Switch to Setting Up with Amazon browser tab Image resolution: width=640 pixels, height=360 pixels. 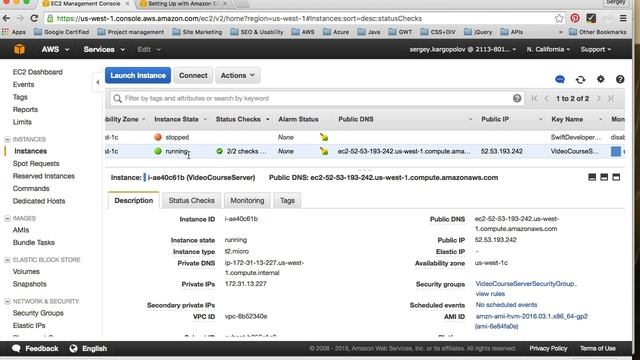coord(183,4)
